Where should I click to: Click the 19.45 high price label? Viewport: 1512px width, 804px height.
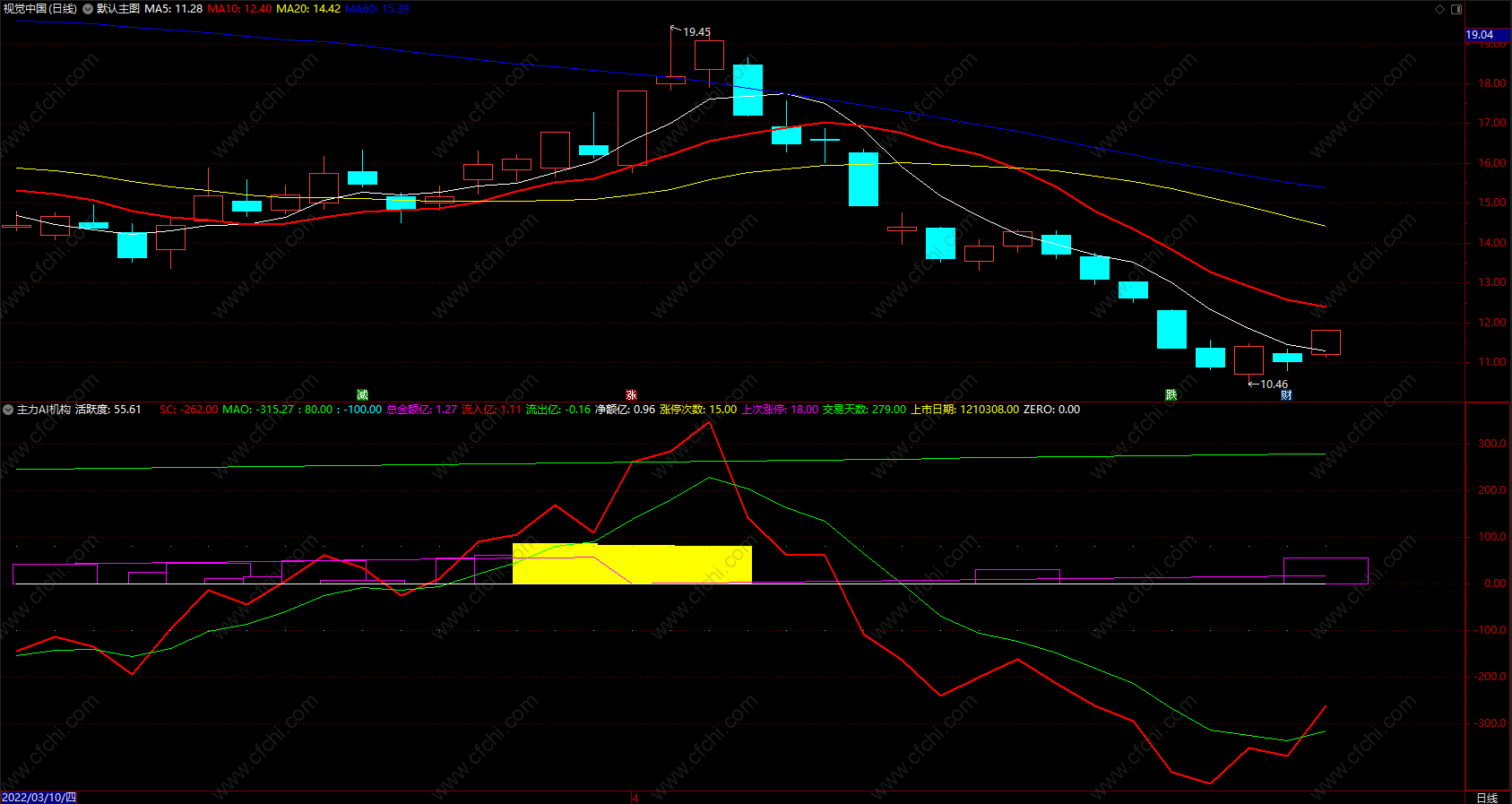click(x=696, y=32)
